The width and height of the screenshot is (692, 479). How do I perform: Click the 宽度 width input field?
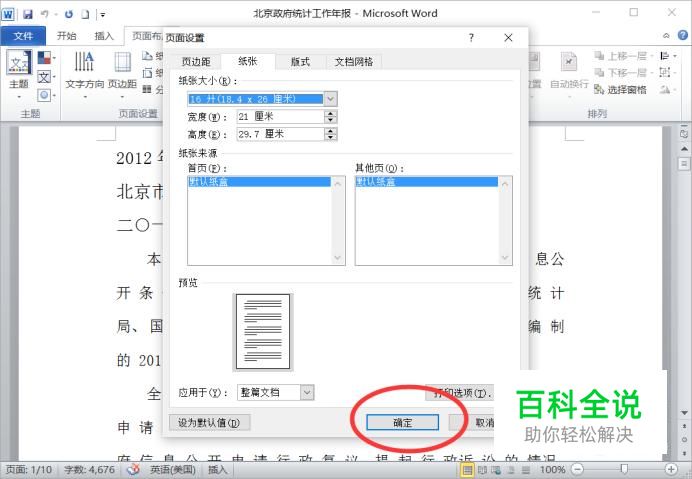(281, 117)
